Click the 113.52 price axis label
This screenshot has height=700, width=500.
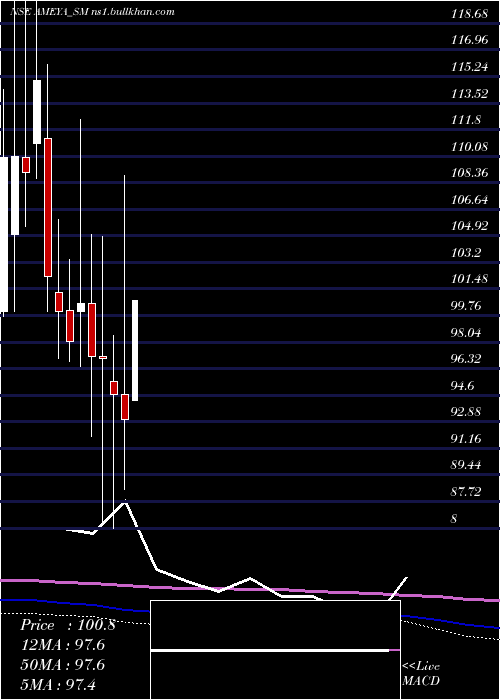[x=469, y=93]
